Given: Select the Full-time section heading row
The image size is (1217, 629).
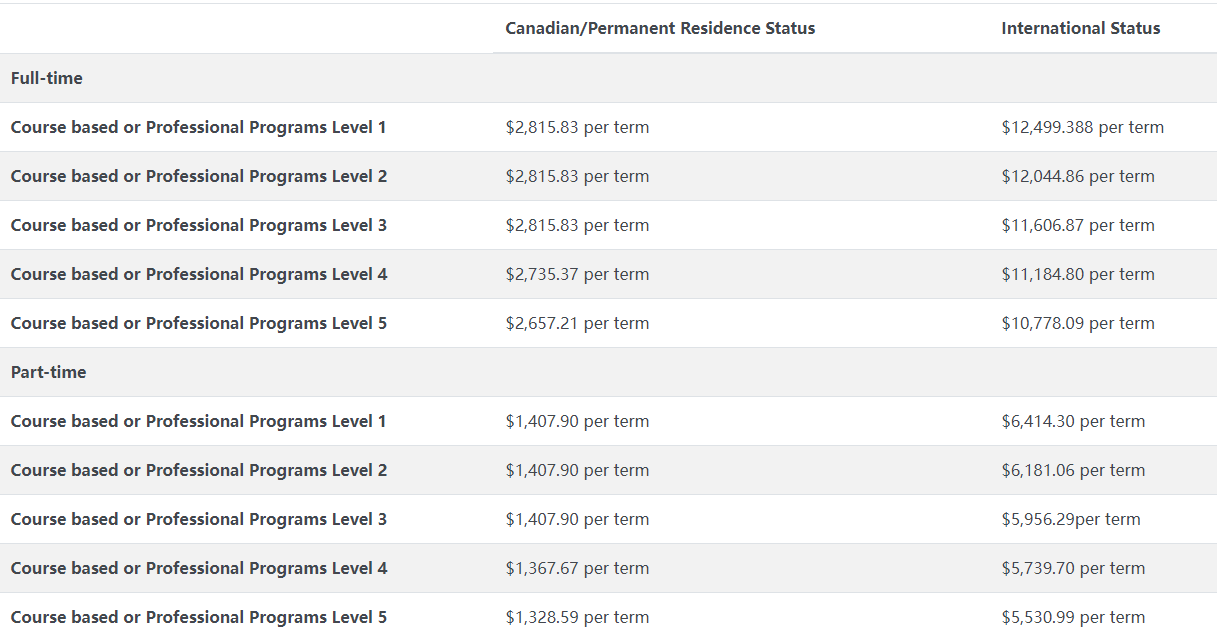Looking at the screenshot, I should 608,78.
